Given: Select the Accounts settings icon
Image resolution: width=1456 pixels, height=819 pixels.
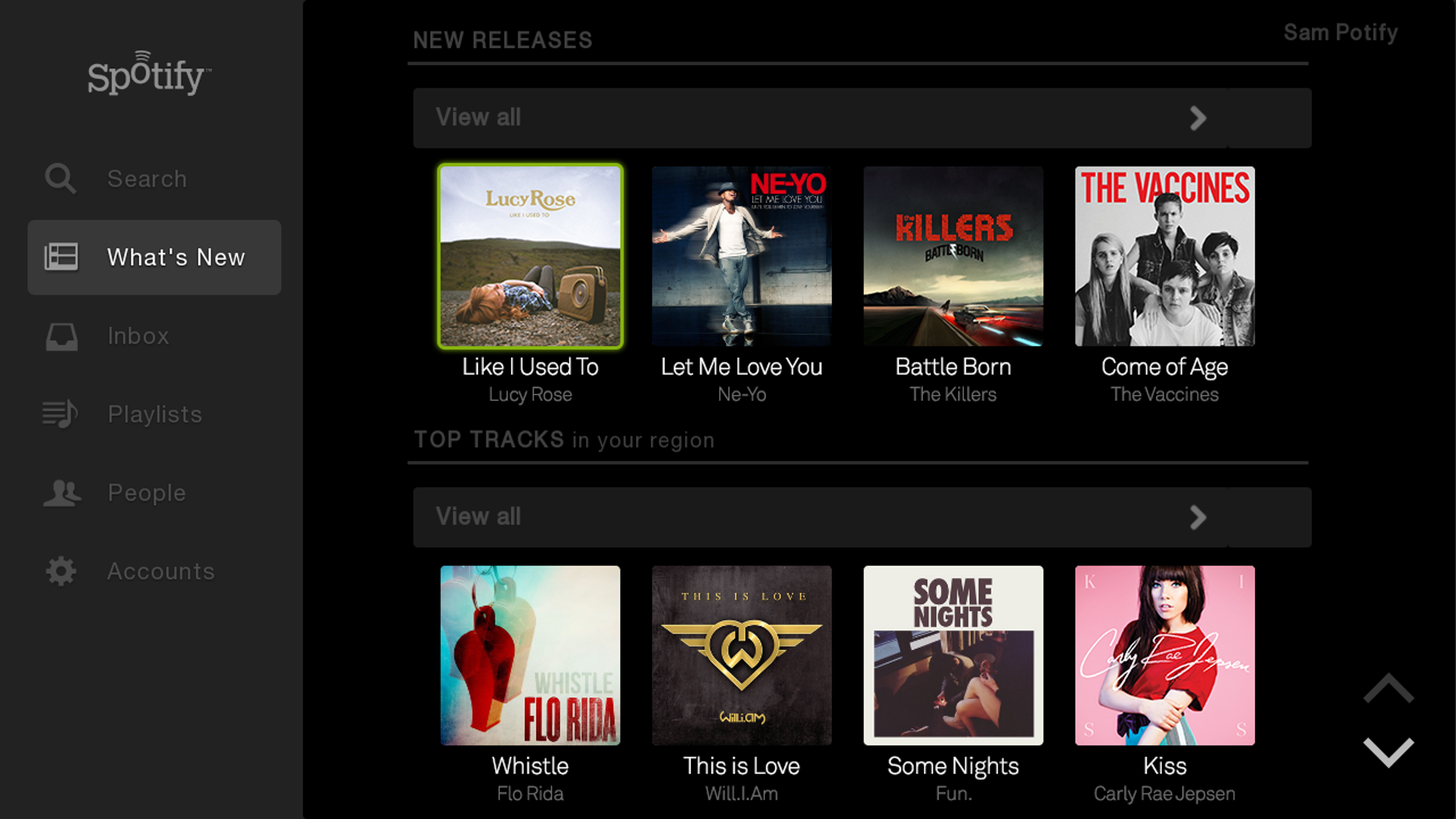Looking at the screenshot, I should [61, 571].
